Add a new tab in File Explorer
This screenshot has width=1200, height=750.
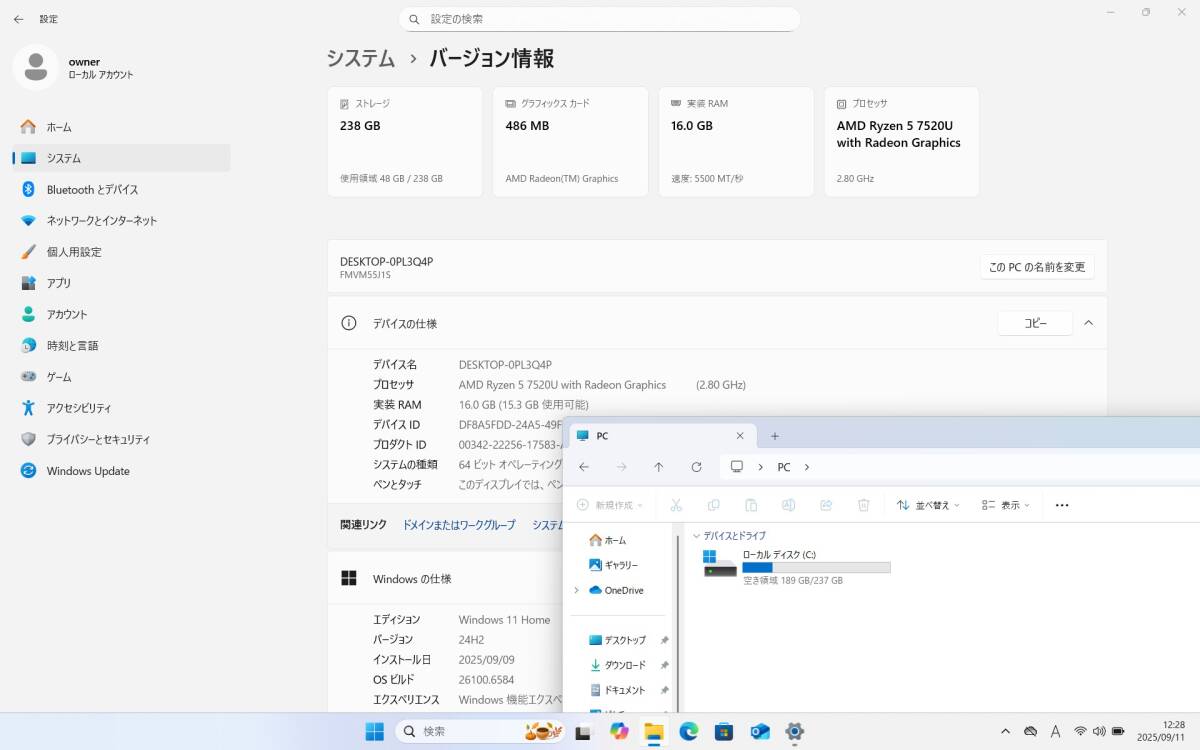coord(774,436)
